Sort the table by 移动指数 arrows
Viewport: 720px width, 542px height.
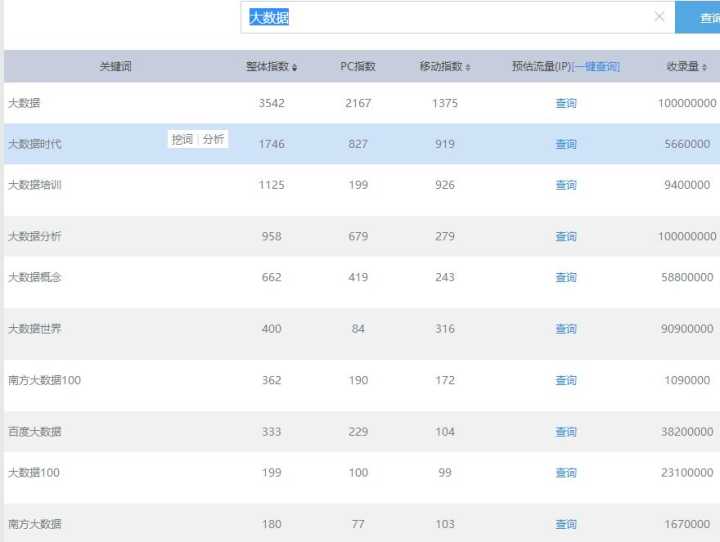tap(468, 68)
